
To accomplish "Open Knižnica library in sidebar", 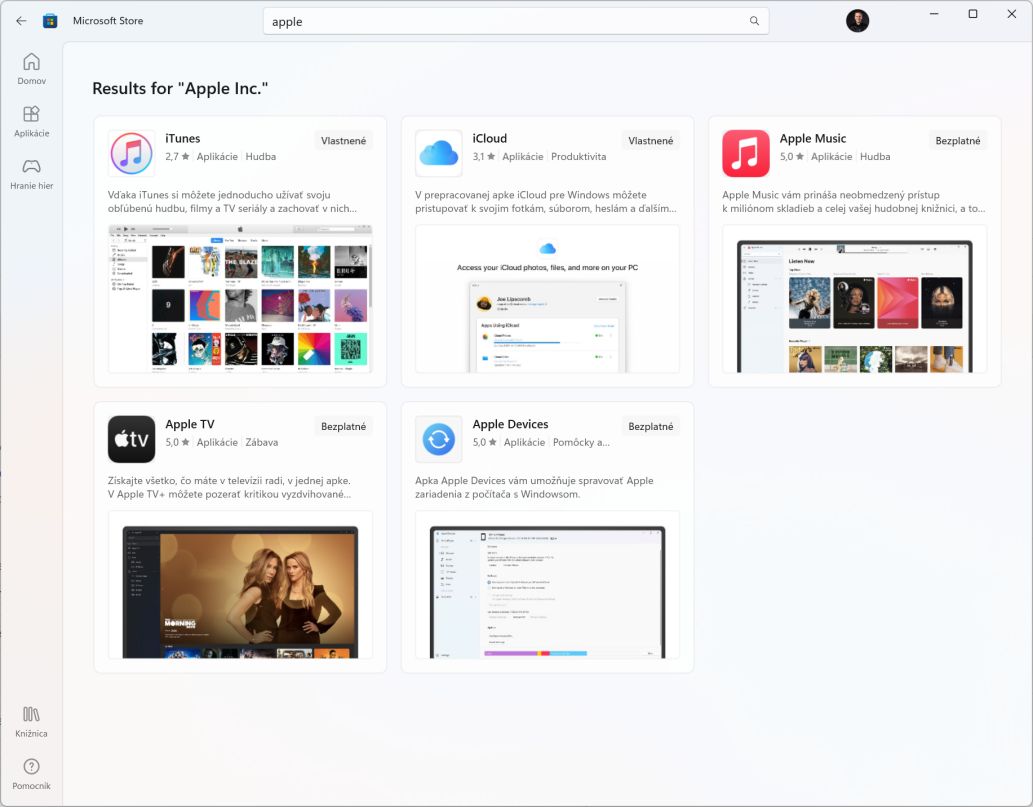I will tap(31, 721).
